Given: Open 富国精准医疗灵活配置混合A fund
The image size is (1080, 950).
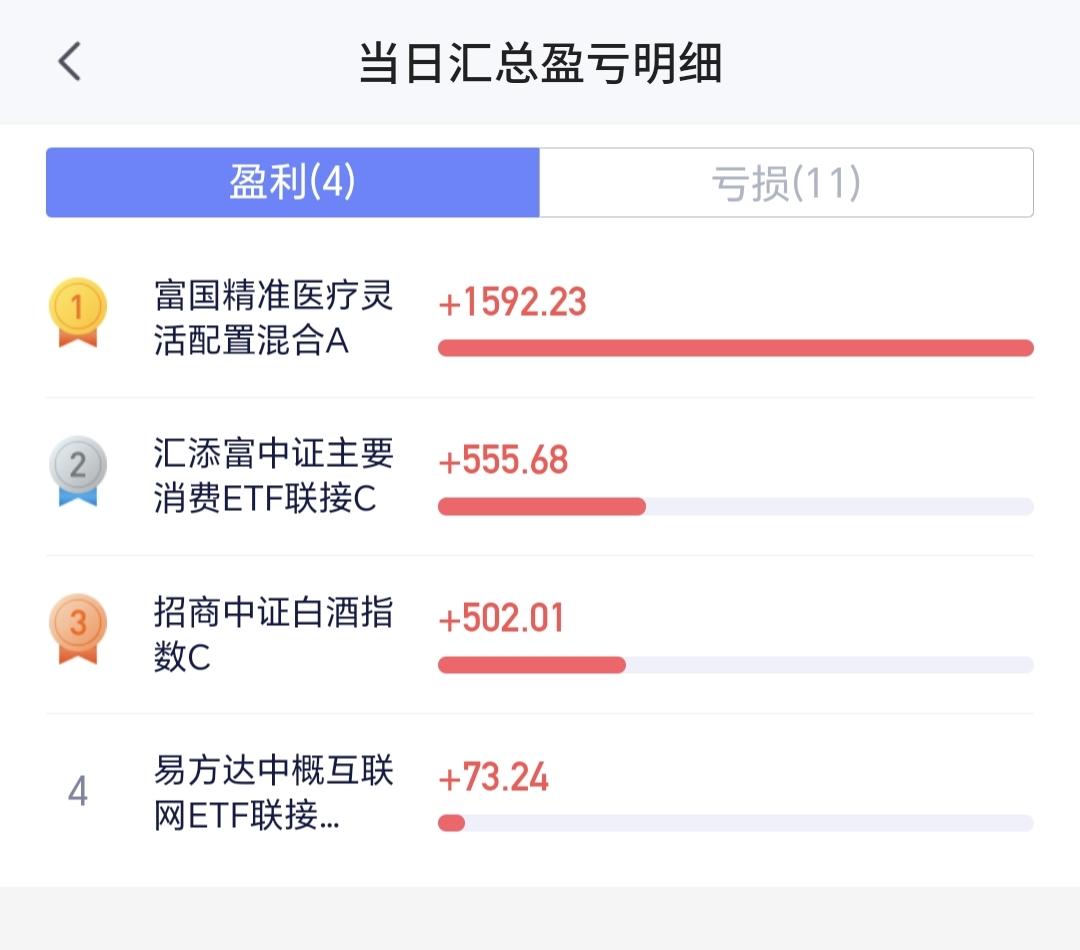Looking at the screenshot, I should [274, 318].
